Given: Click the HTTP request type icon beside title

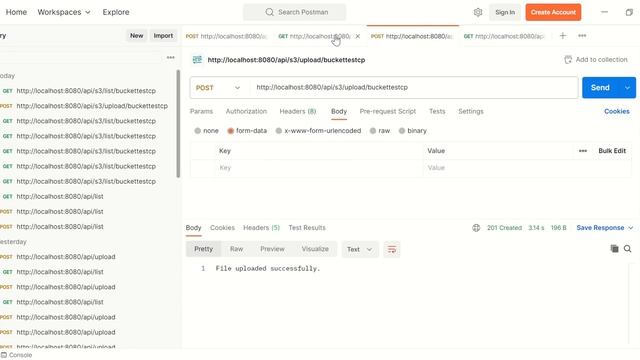Looking at the screenshot, I should 197,60.
